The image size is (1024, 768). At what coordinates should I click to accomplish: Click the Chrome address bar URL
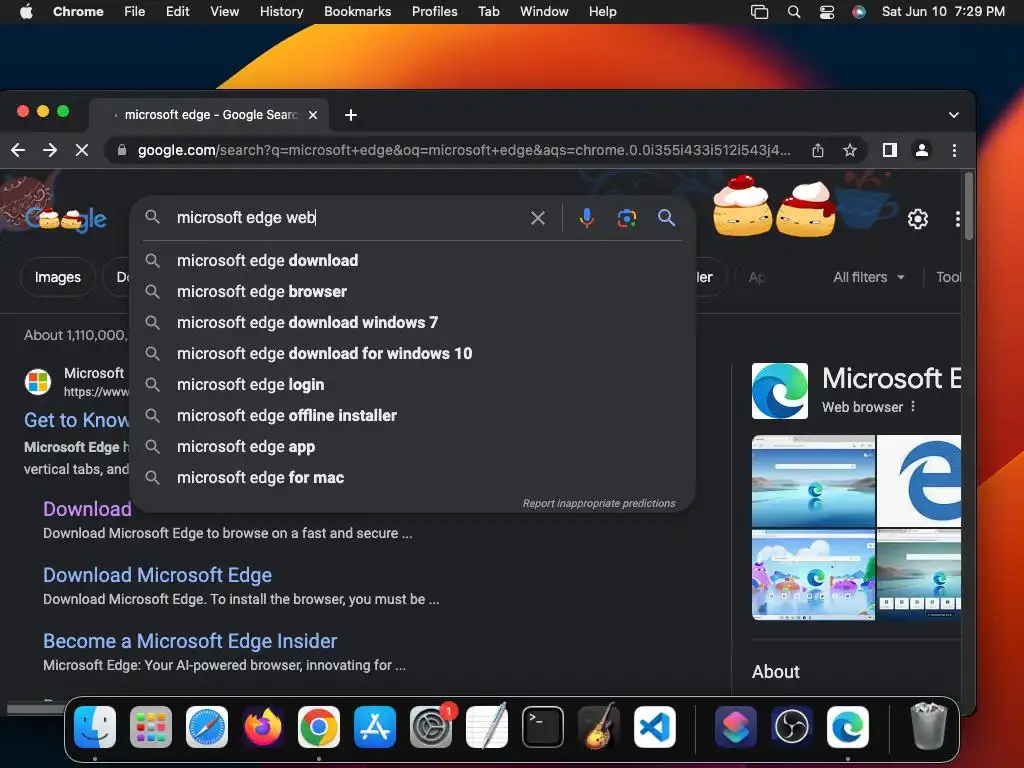(464, 150)
